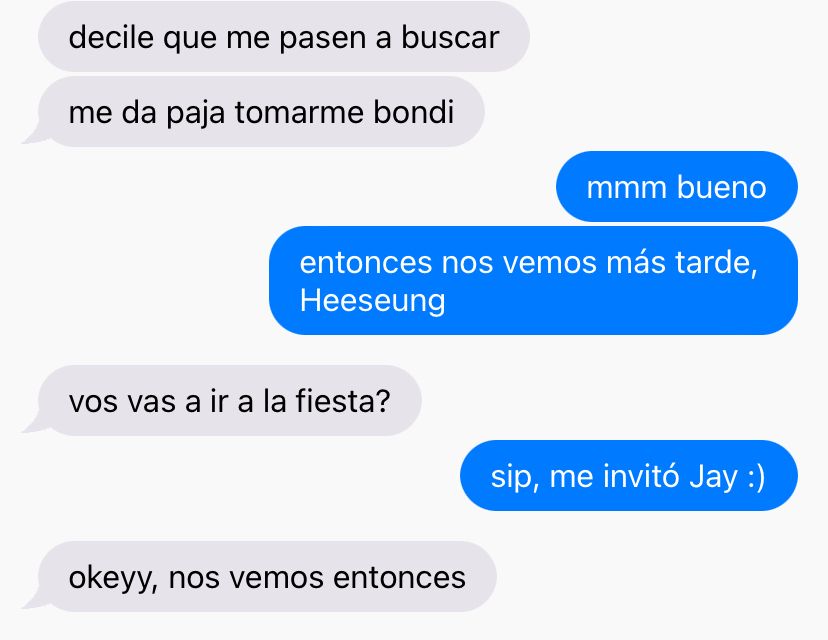Tap the bubble tail of the 'okeyy' message

pos(33,601)
